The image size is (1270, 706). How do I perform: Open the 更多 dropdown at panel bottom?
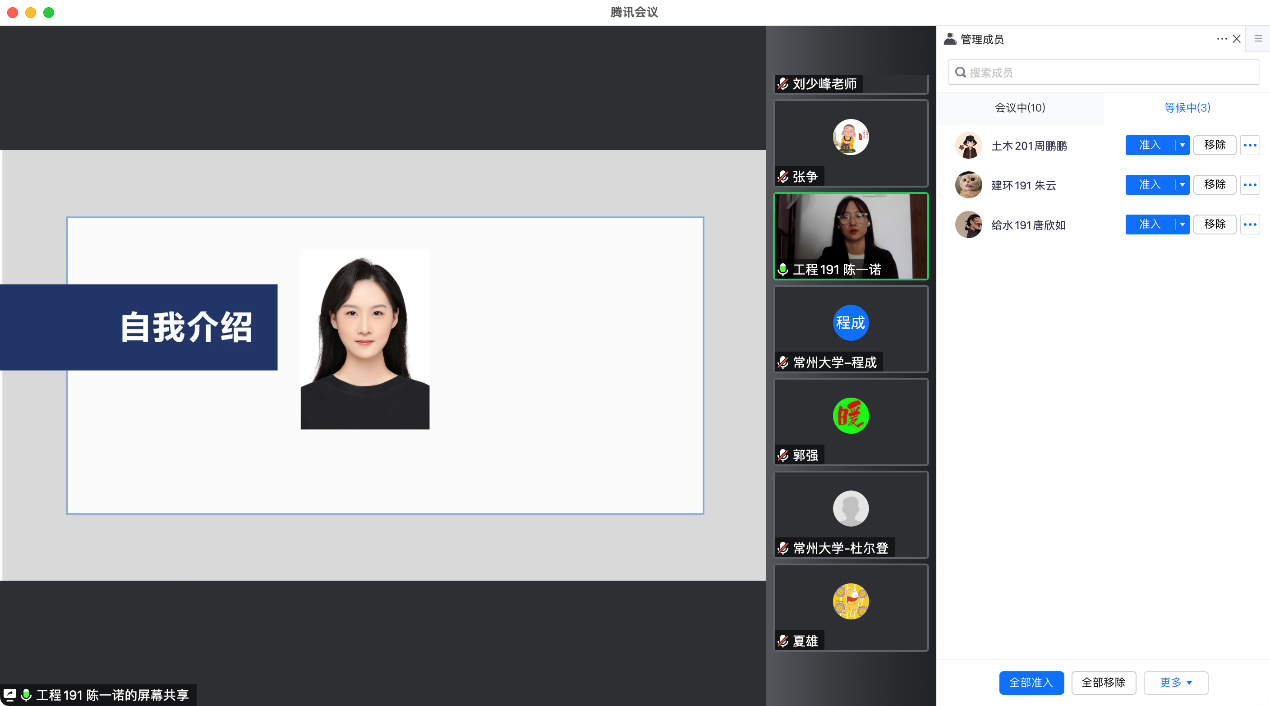1176,683
